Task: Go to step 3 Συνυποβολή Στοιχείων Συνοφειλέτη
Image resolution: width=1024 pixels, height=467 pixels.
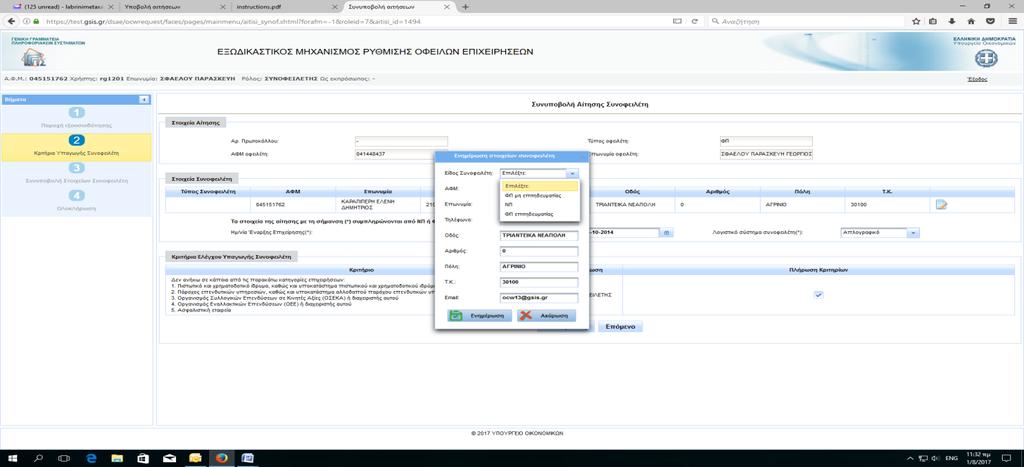Action: point(76,173)
